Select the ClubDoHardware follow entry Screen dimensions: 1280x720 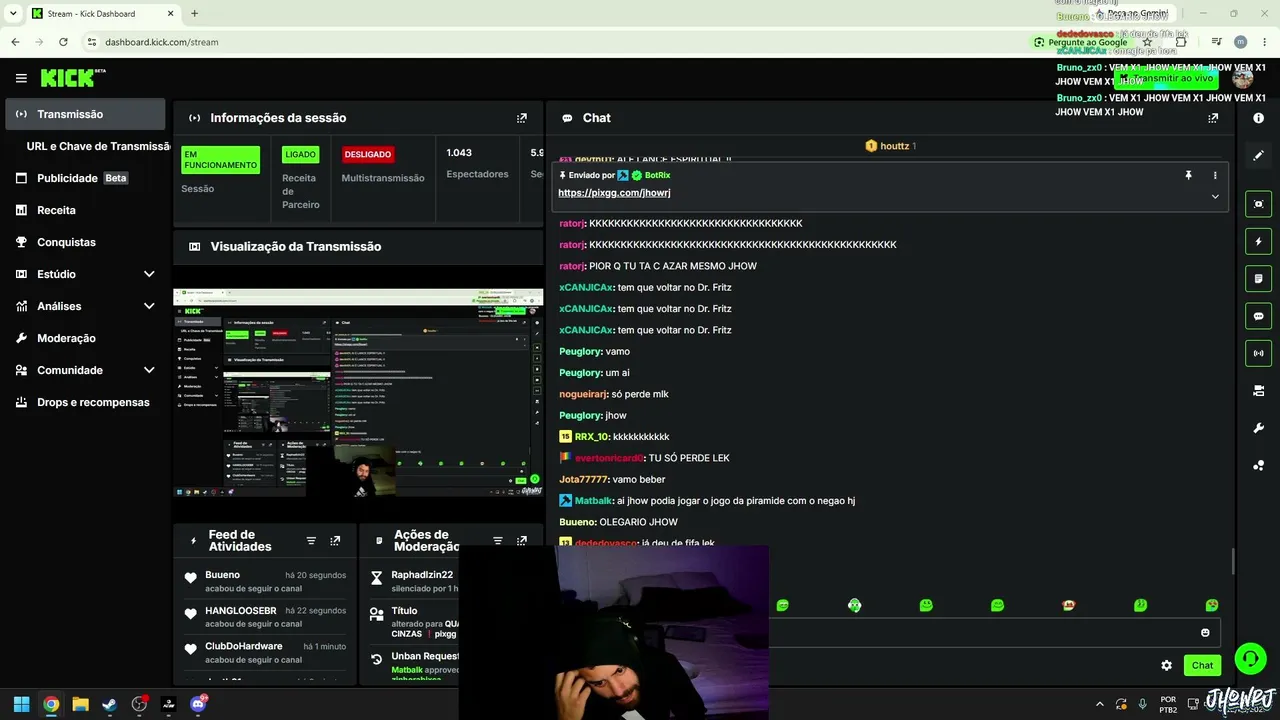266,653
